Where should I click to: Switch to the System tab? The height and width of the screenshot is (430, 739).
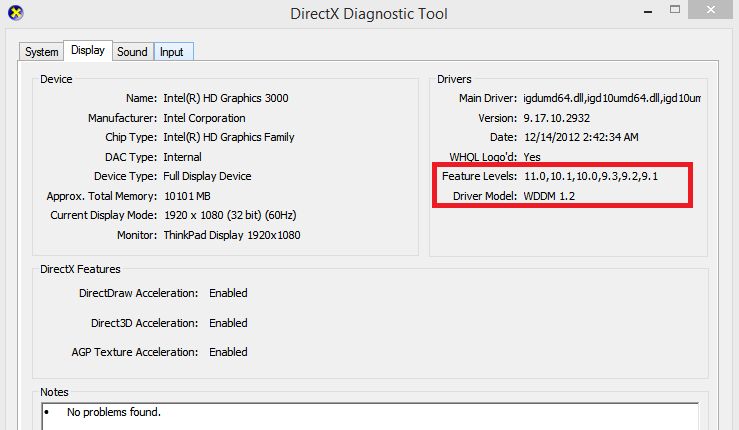pyautogui.click(x=41, y=52)
